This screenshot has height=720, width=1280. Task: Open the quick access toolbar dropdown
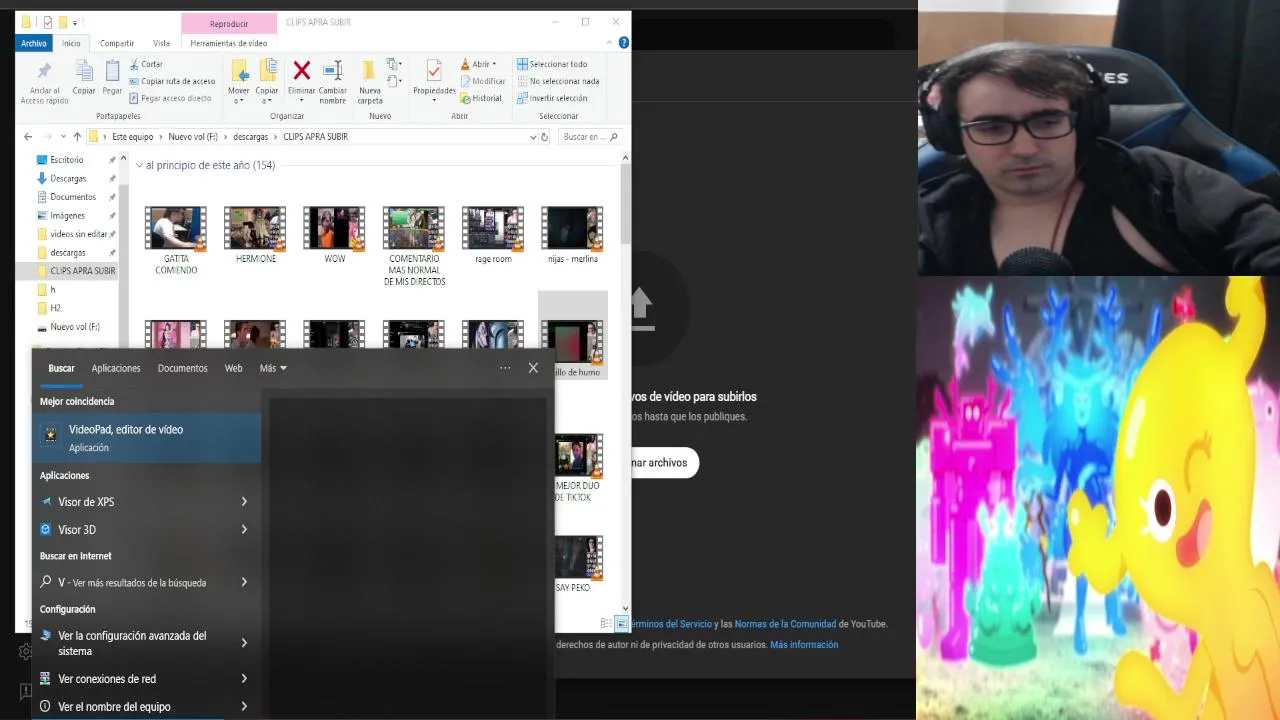(x=75, y=22)
